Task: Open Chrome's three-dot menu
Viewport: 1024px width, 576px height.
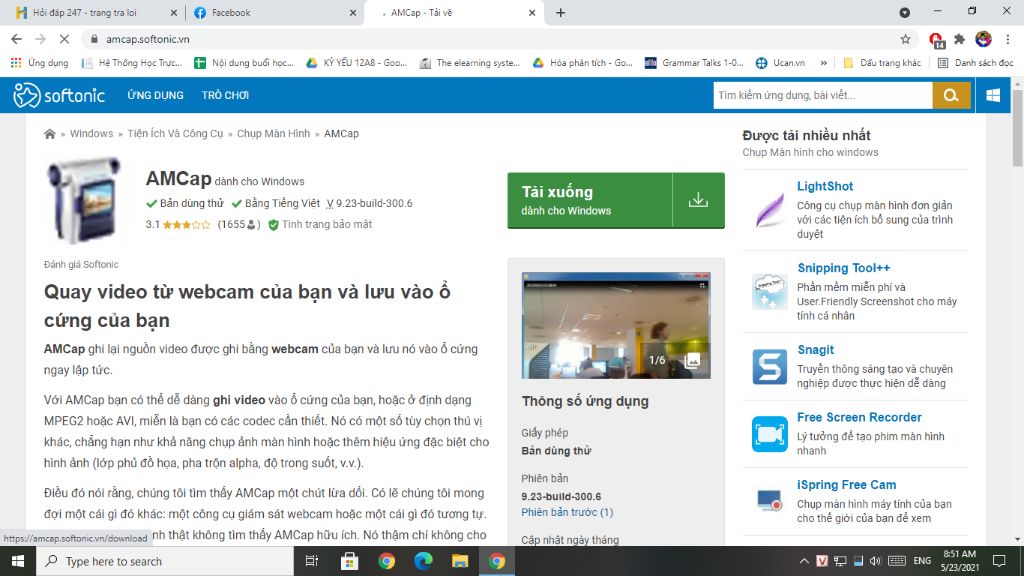Action: [1008, 39]
